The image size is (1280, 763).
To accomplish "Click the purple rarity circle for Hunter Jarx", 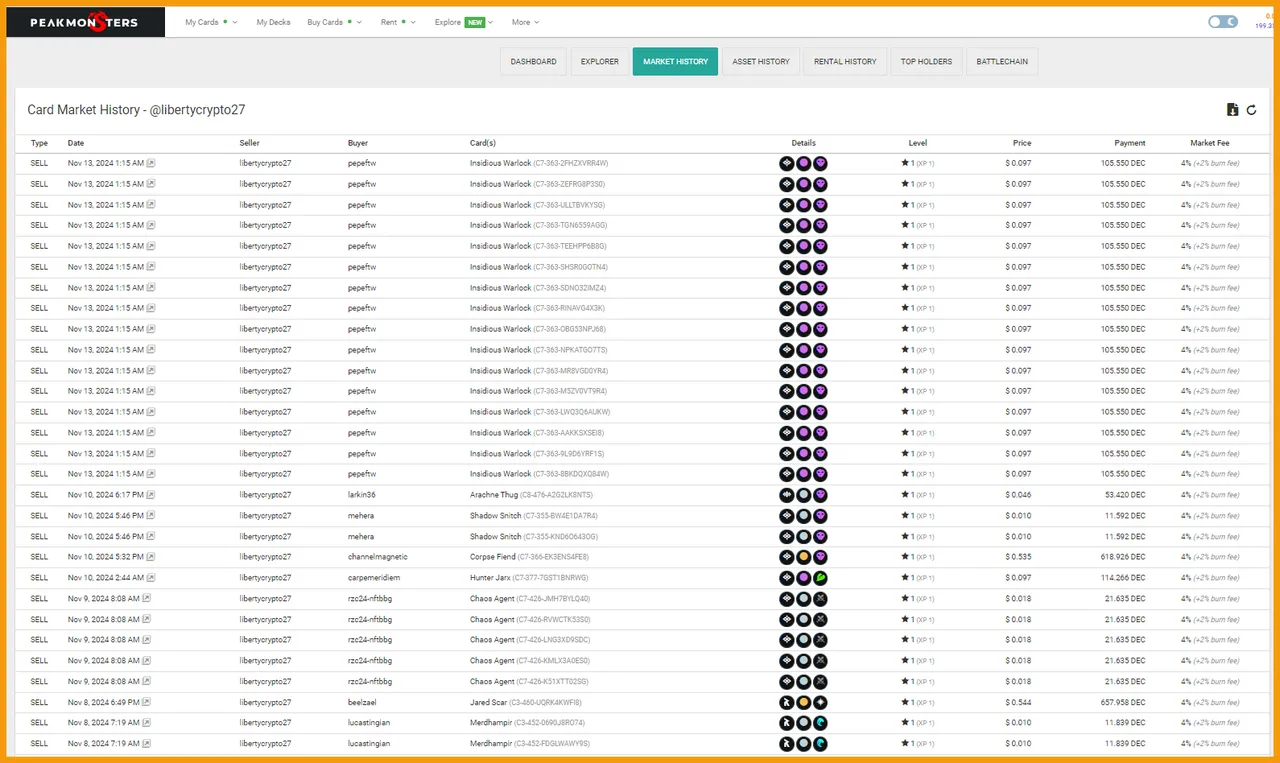I will click(803, 578).
